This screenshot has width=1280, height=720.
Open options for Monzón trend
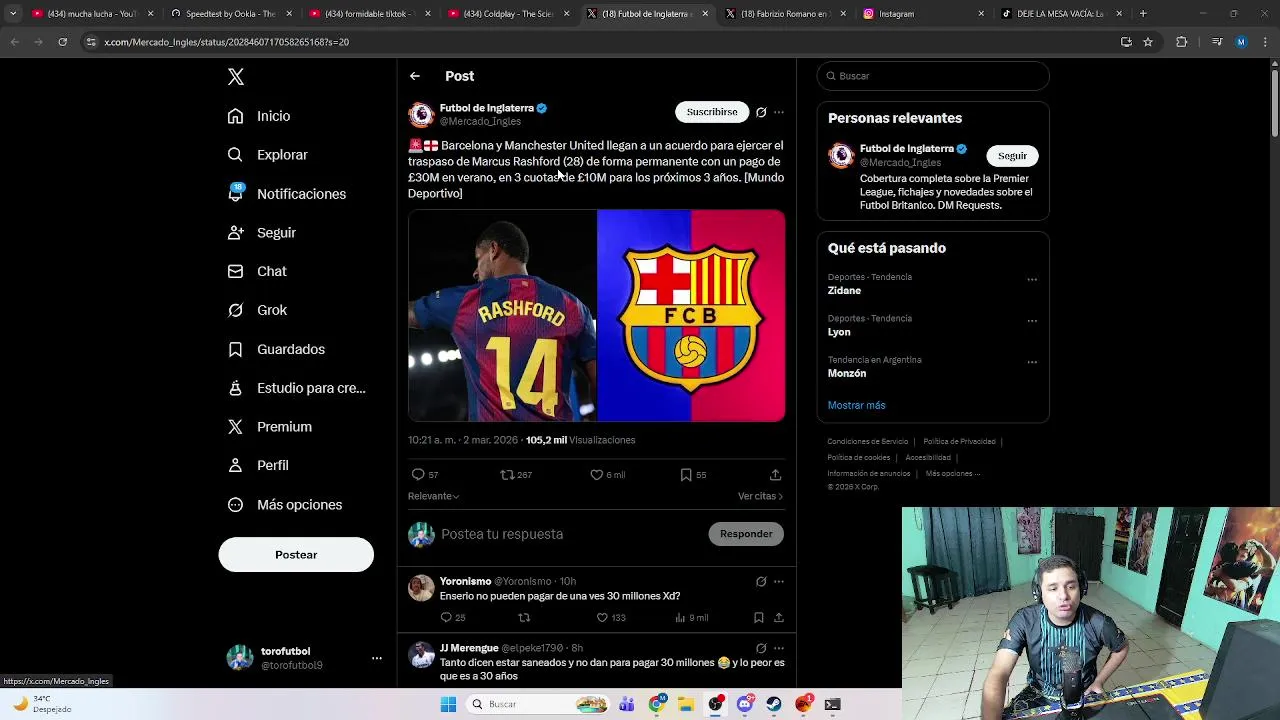[x=1032, y=362]
